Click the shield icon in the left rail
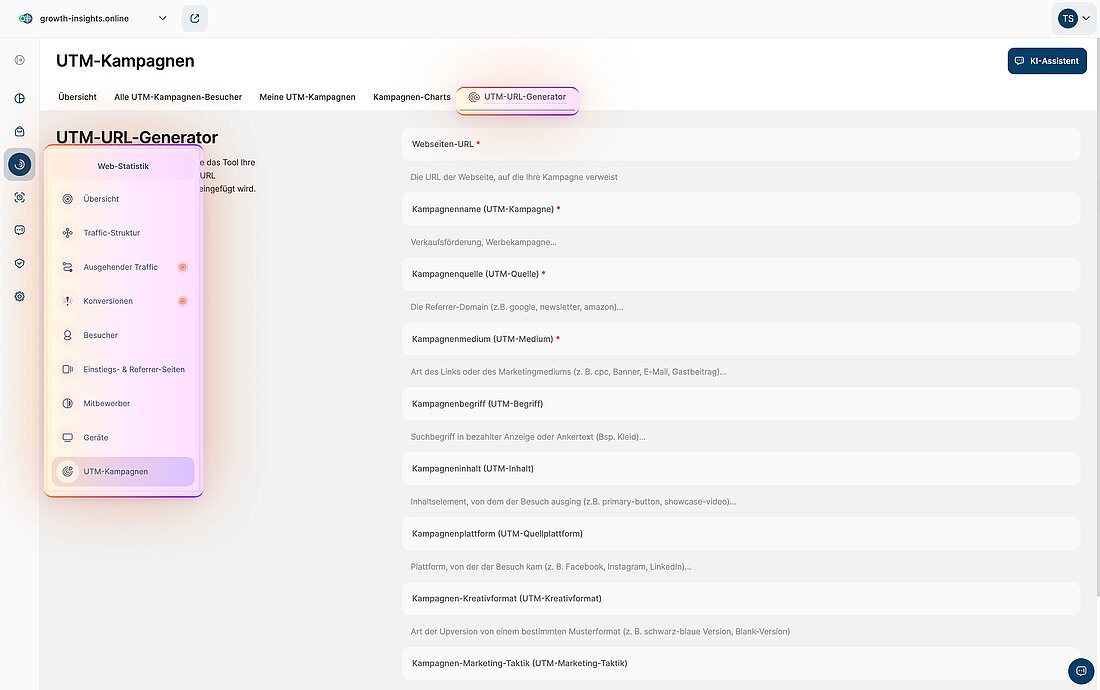 (19, 263)
